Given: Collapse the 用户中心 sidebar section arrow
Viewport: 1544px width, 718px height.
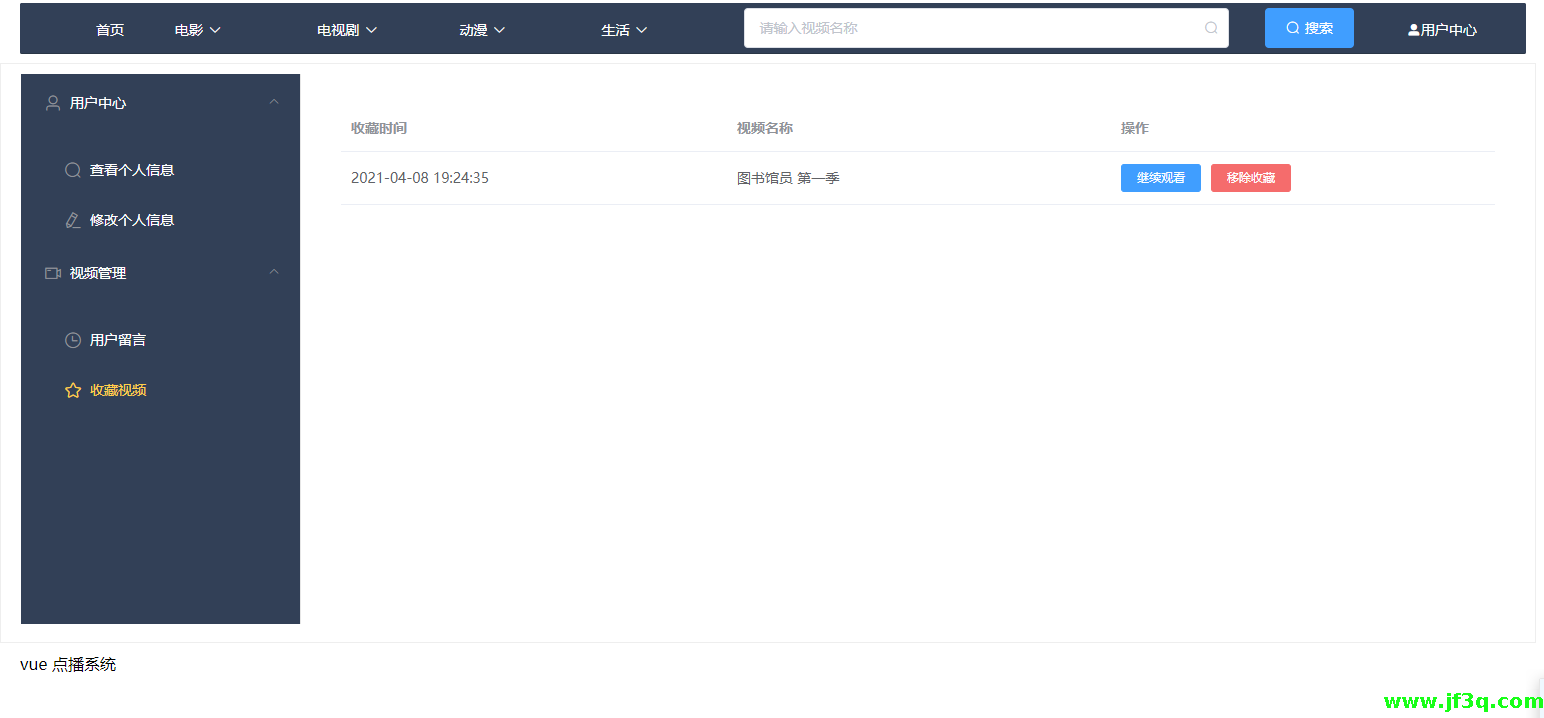Looking at the screenshot, I should pos(274,102).
